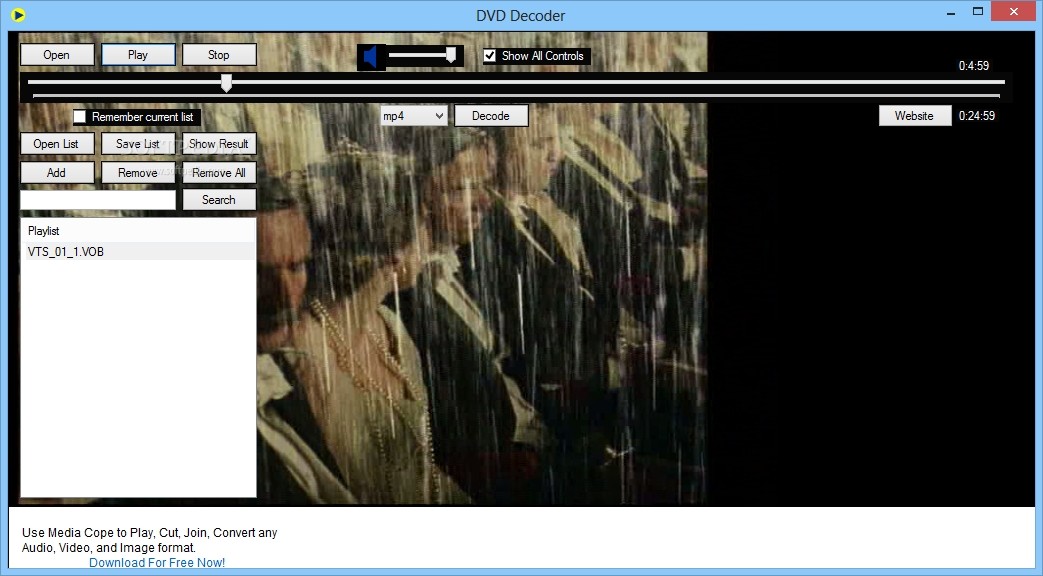Click the Search button
The image size is (1043, 576).
click(218, 200)
